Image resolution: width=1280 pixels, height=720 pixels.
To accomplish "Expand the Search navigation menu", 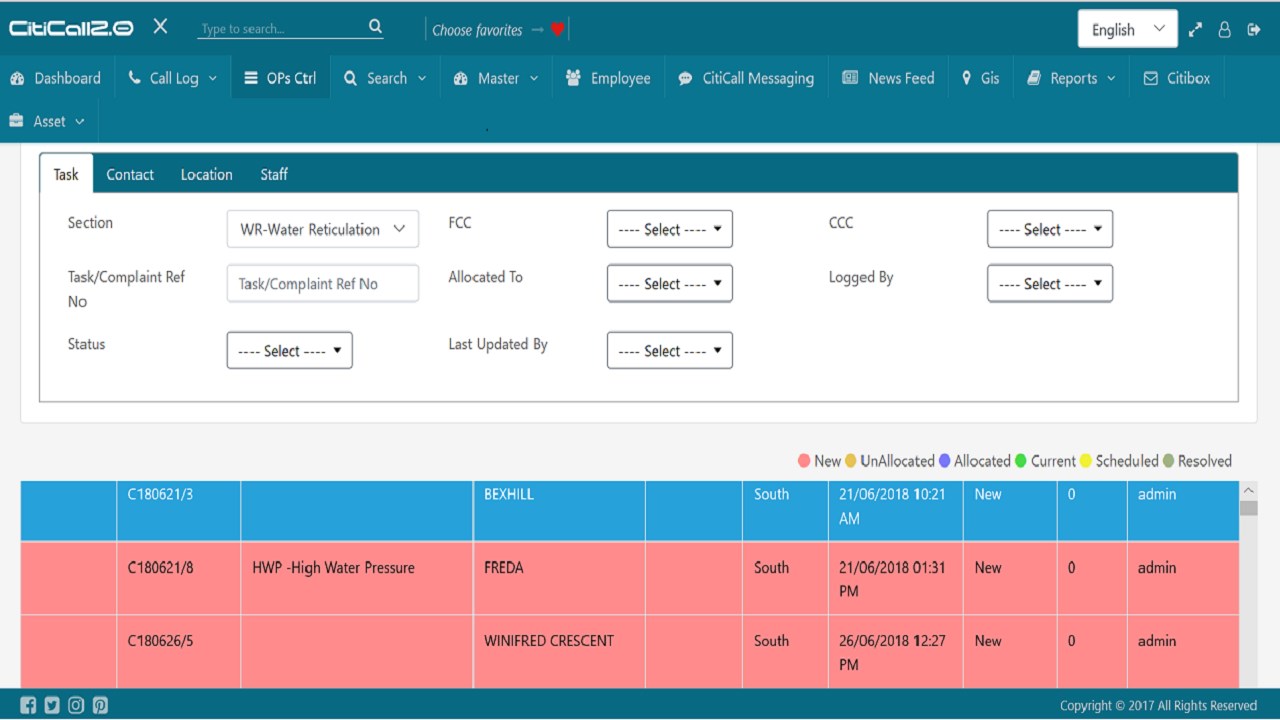I will (x=385, y=78).
